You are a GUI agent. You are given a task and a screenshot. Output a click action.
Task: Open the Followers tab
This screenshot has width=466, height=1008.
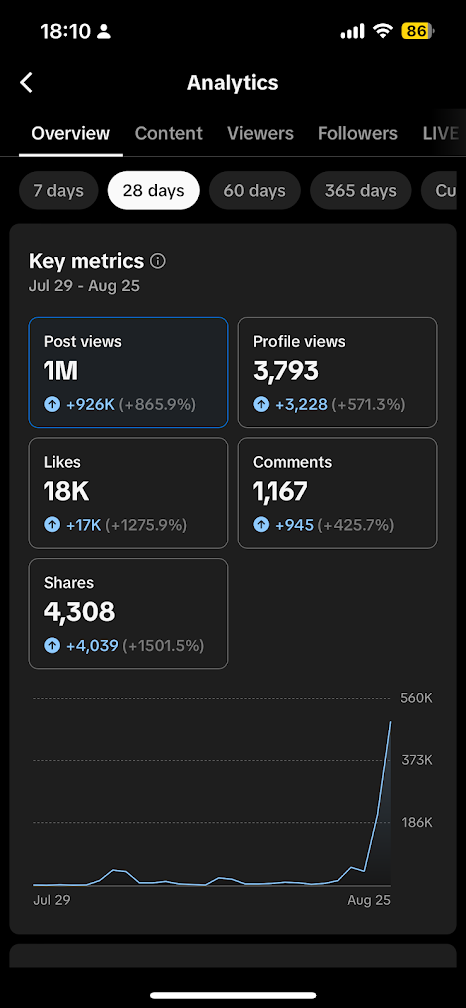pyautogui.click(x=358, y=134)
